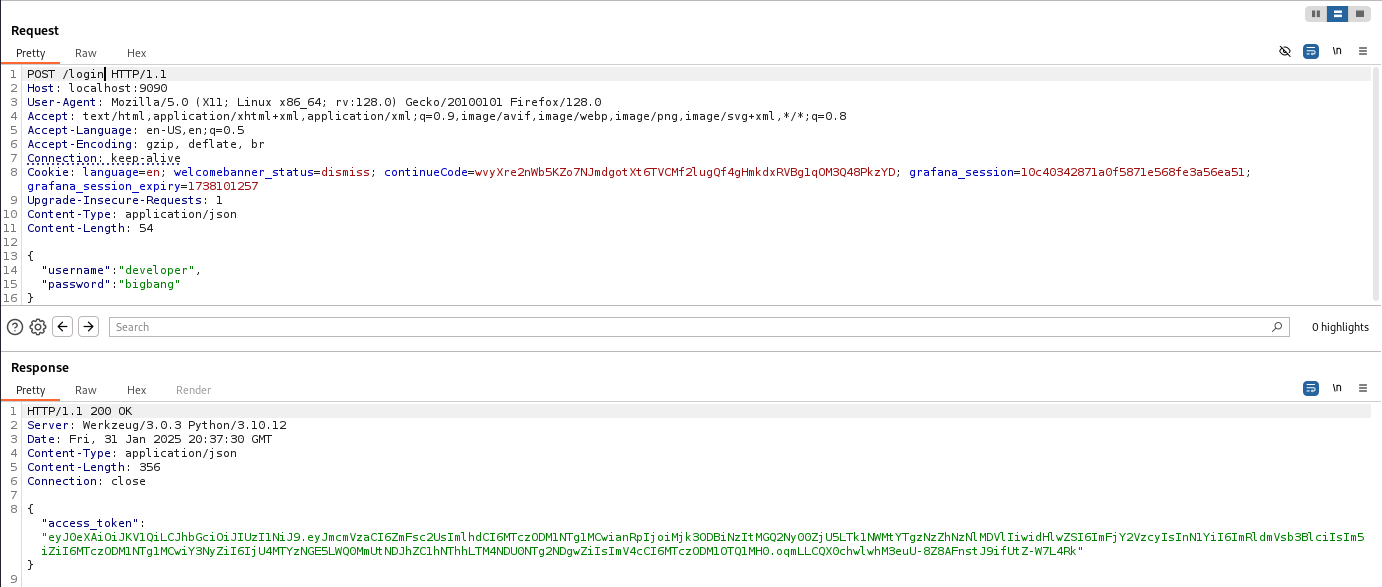Click the magnifier icon in search box
Screen dimensions: 1382x587
point(1277,327)
